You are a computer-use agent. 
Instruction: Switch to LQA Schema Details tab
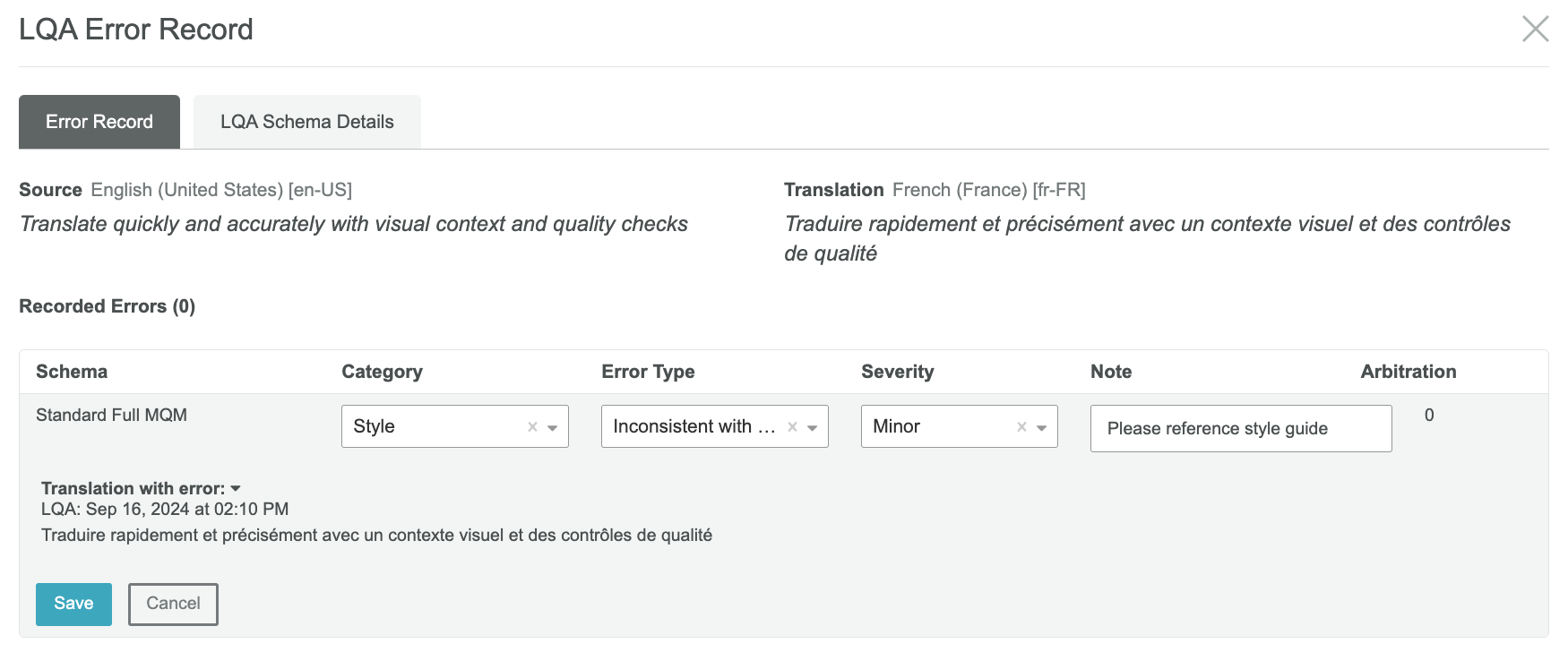(307, 122)
